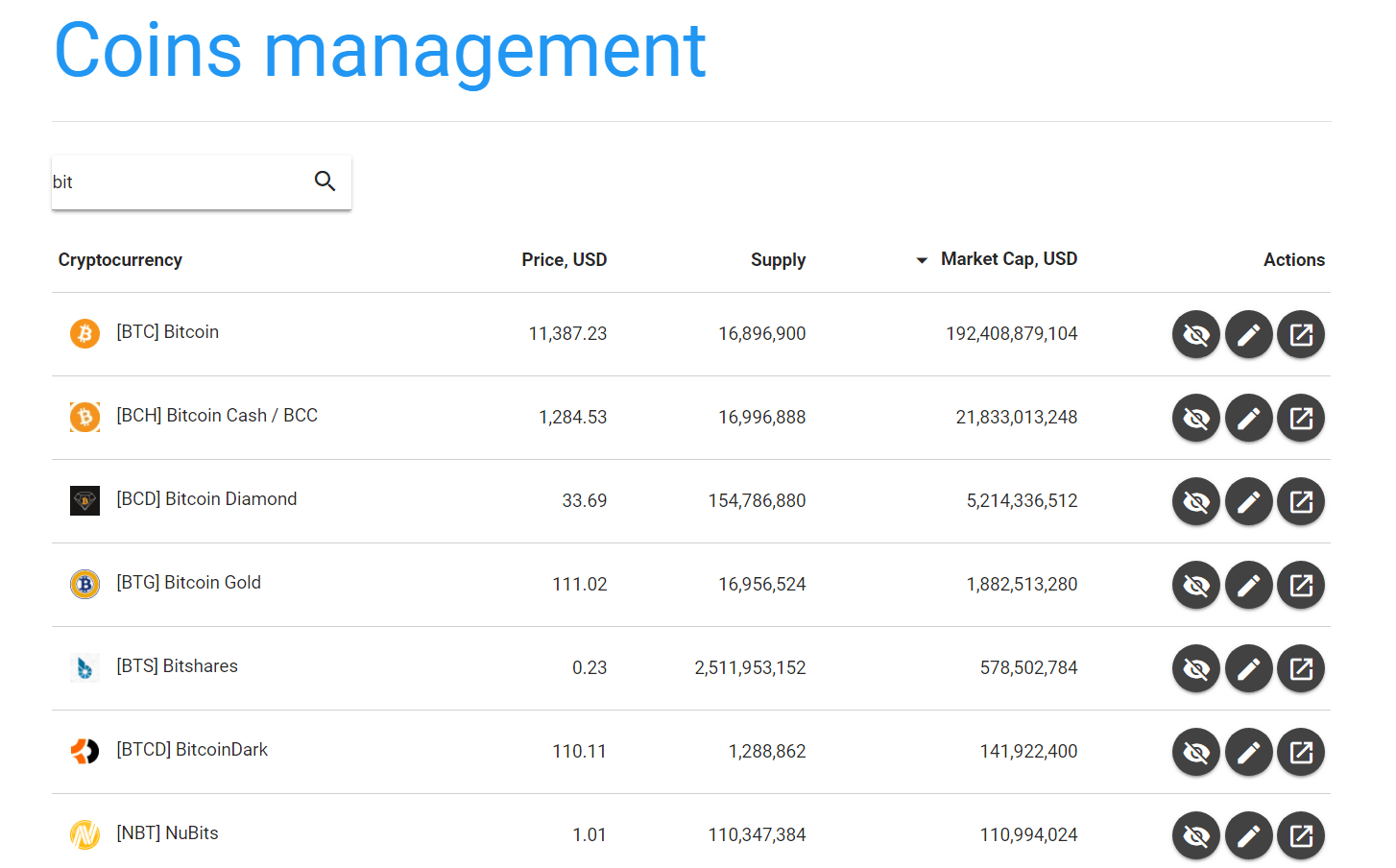Click Bitcoin Cash price 1,284.53
1396x868 pixels.
coord(573,418)
